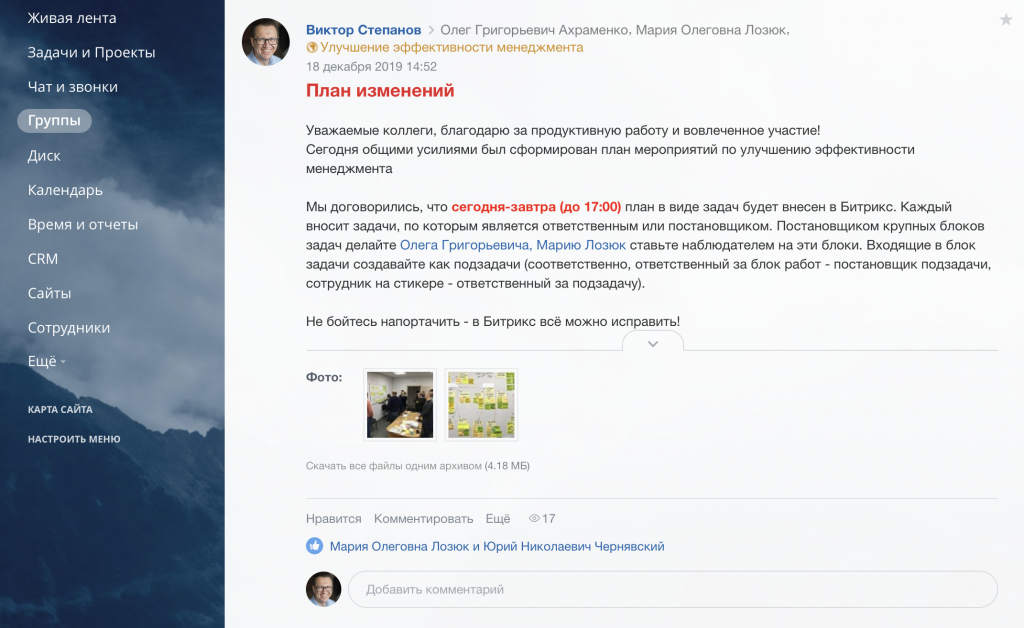Collapse the post using the chevron arrow

[x=652, y=343]
